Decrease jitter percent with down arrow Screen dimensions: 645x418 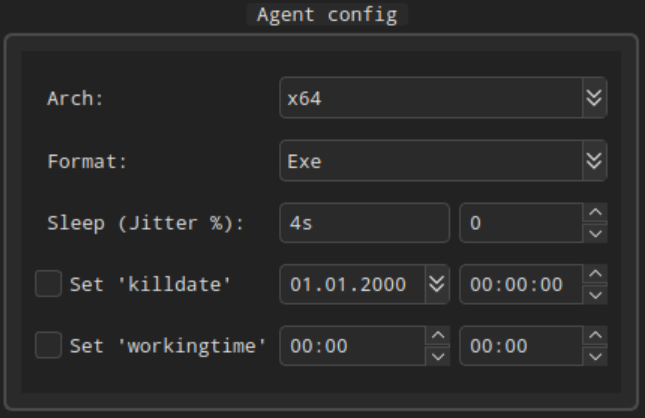(595, 233)
